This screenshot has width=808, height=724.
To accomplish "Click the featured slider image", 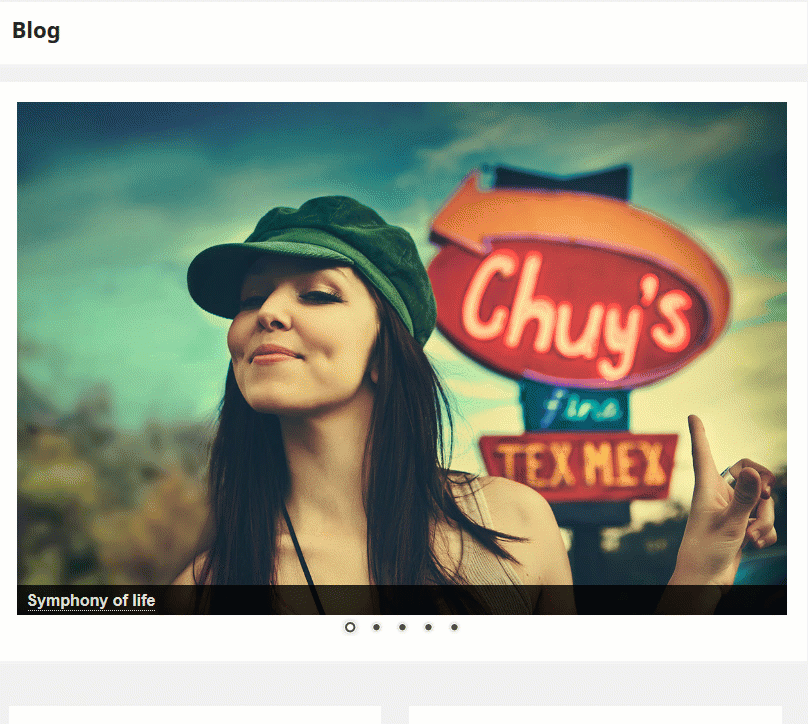I will (402, 358).
